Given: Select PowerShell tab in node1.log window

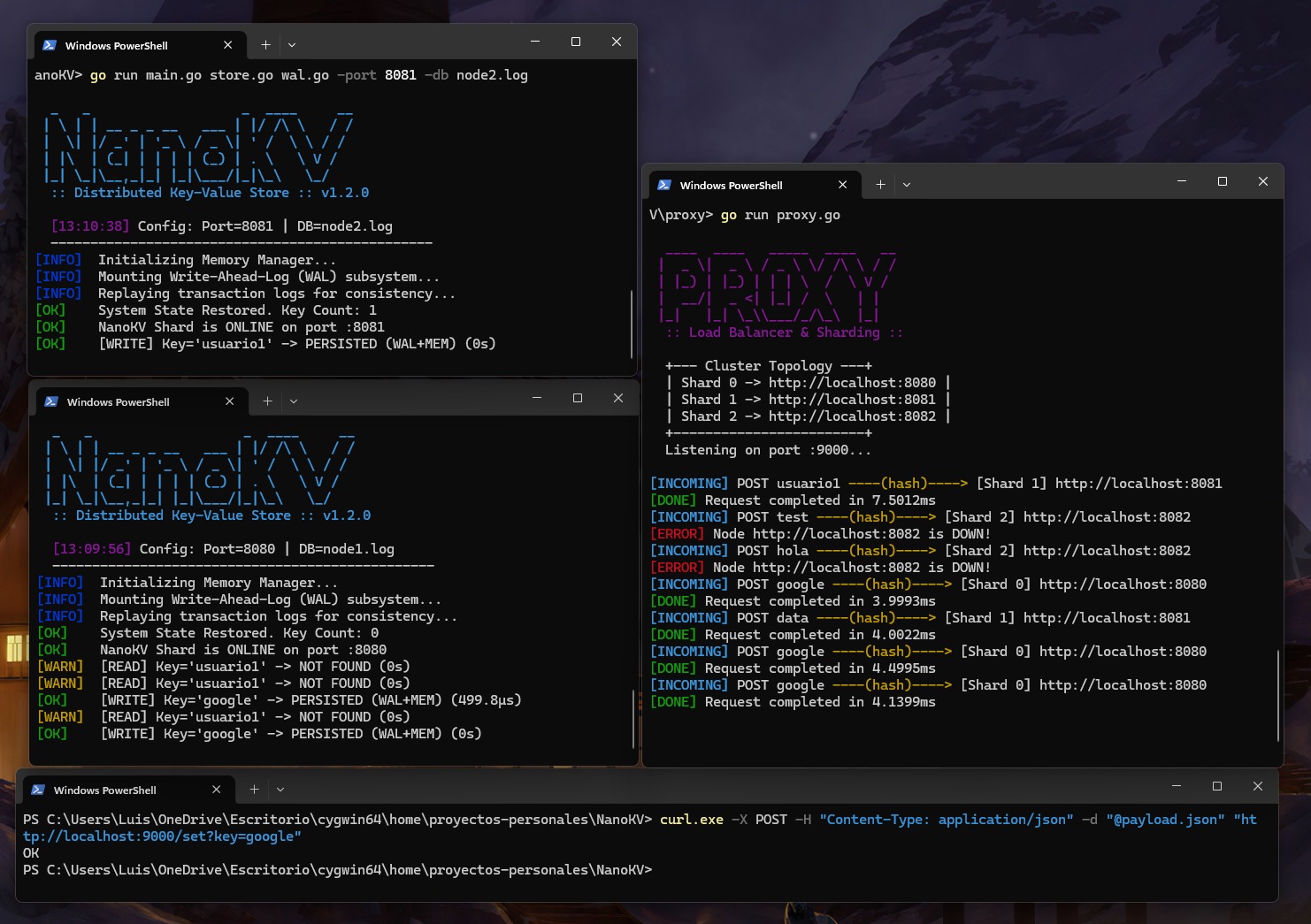Looking at the screenshot, I should tap(141, 401).
